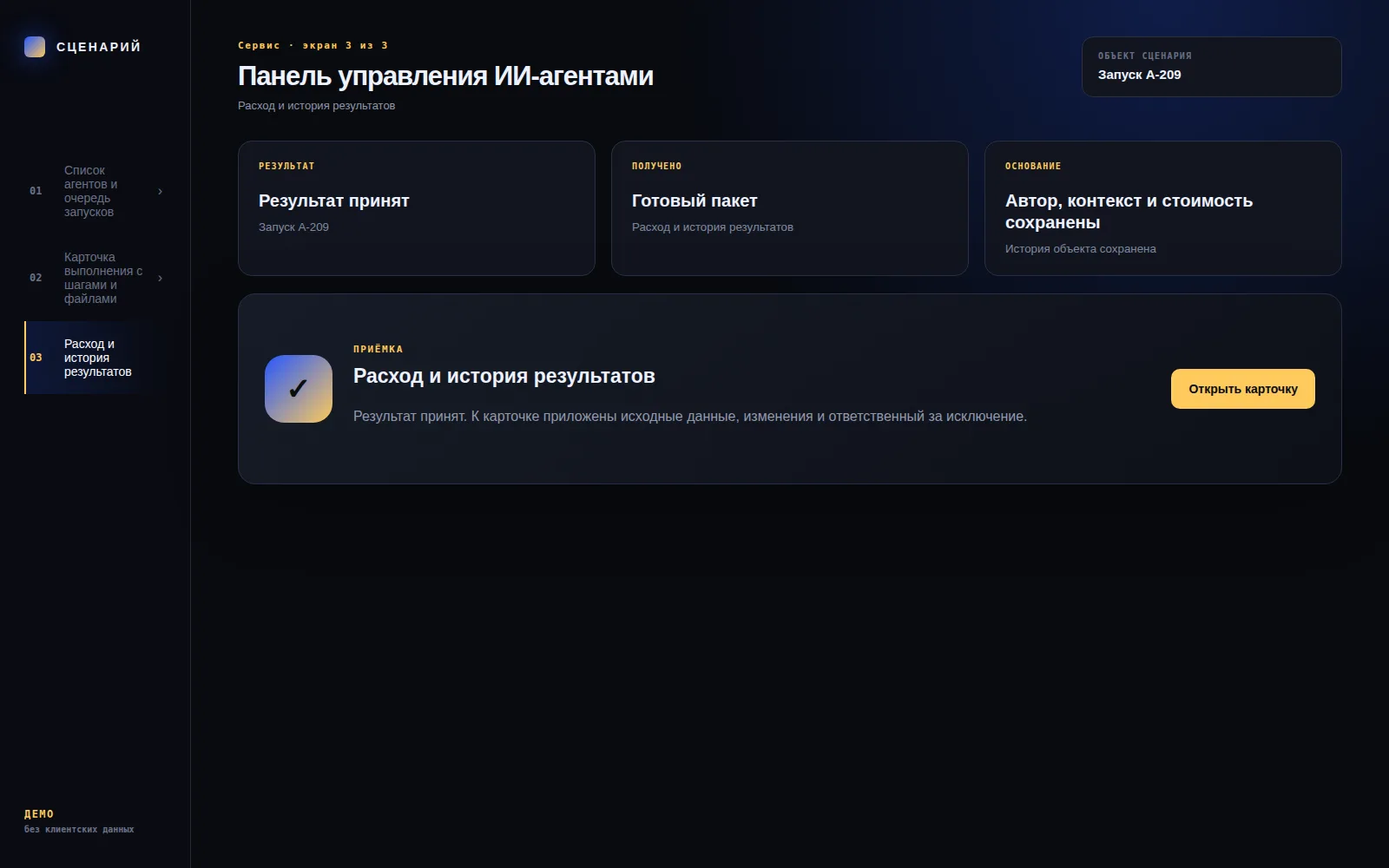
Task: Click the ПОЛУЧЕНО label in second card
Action: pyautogui.click(x=656, y=166)
